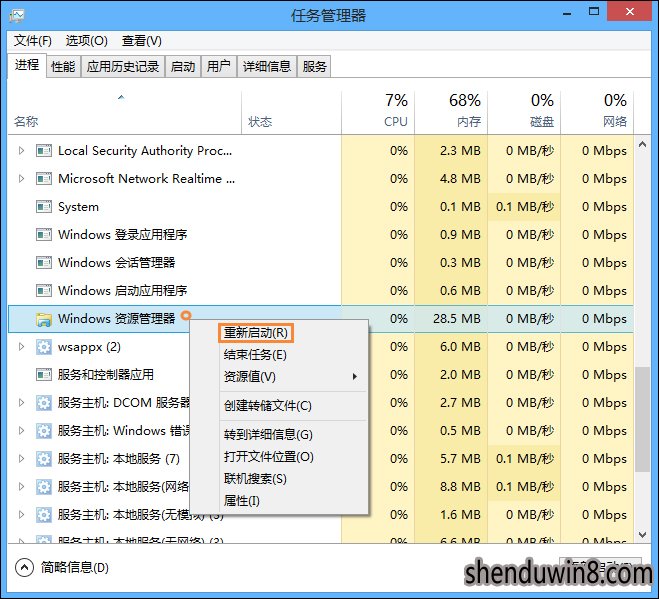Choose 联机搜索(S) in context menu
Viewport: 659px width, 599px height.
255,478
